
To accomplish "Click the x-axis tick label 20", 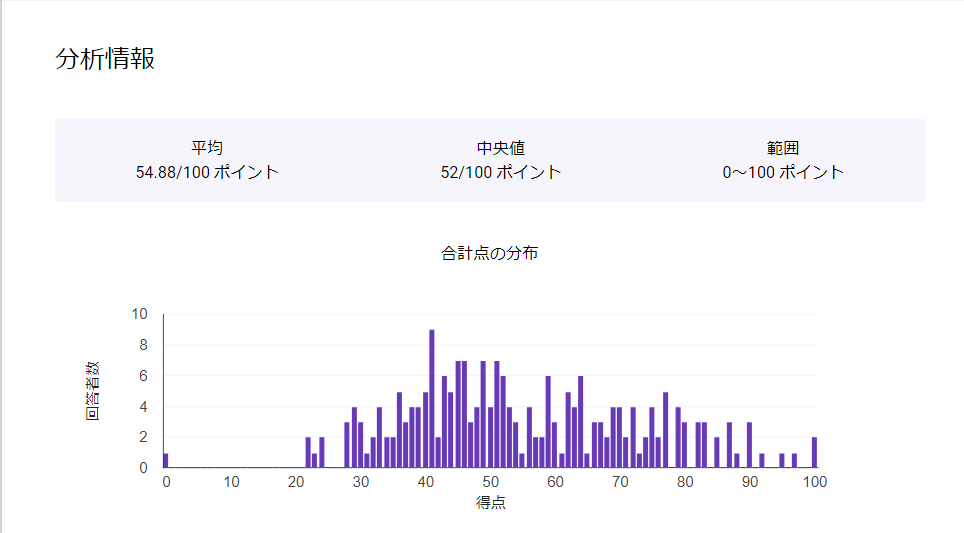I will tap(296, 482).
